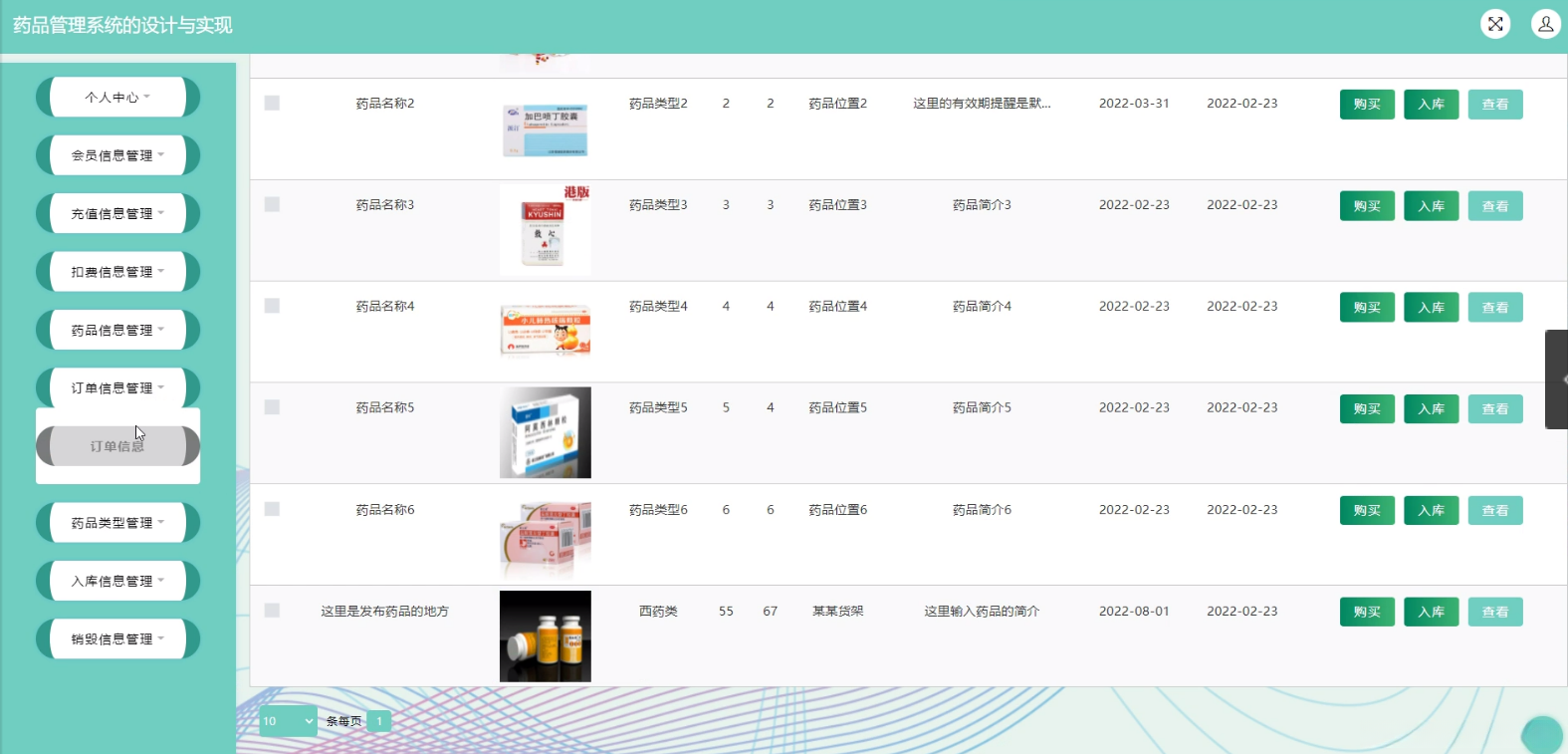This screenshot has width=1568, height=754.
Task: Click 购买 for 药品名称5
Action: (1367, 409)
